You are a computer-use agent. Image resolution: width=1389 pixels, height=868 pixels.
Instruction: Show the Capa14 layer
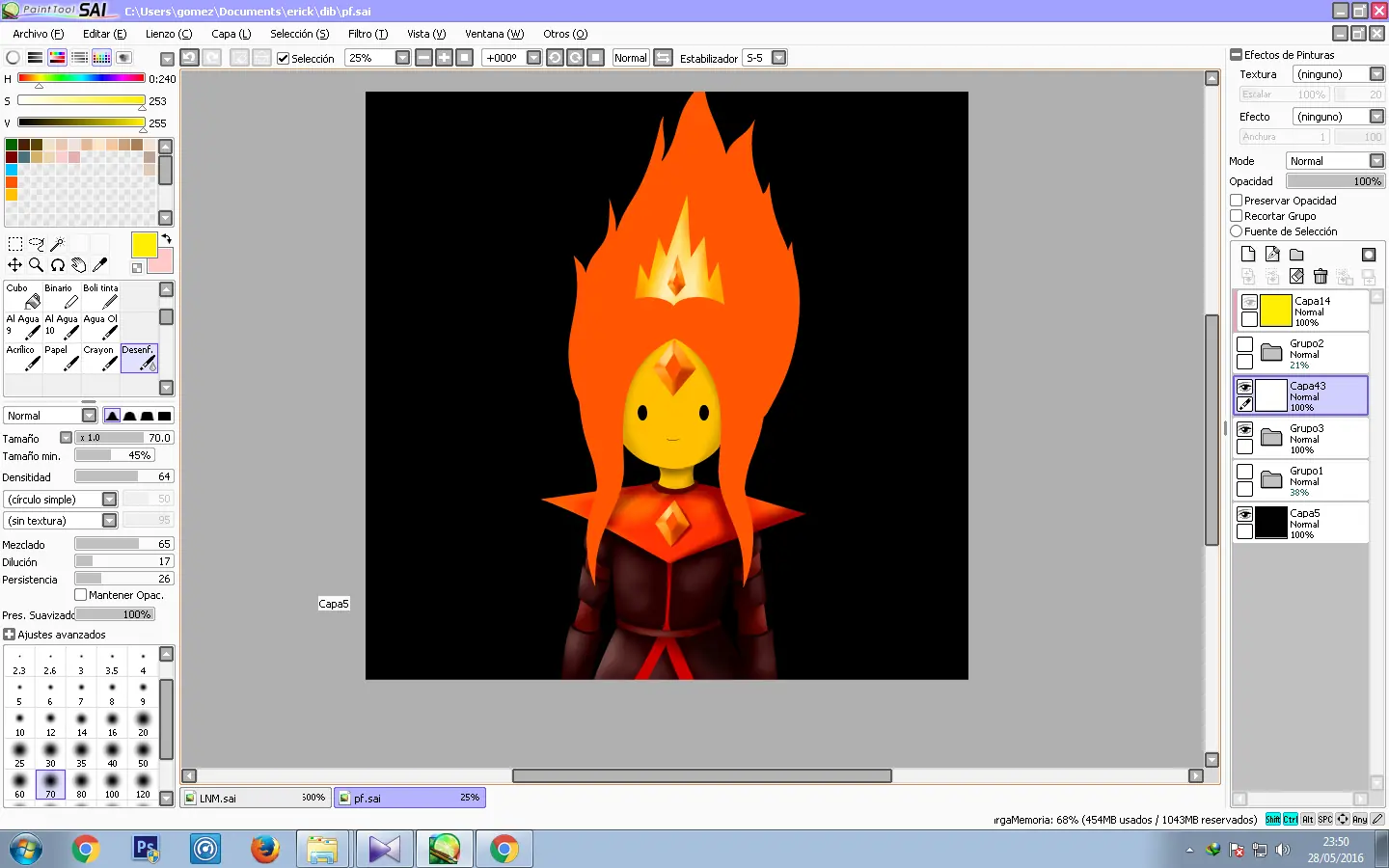point(1249,302)
